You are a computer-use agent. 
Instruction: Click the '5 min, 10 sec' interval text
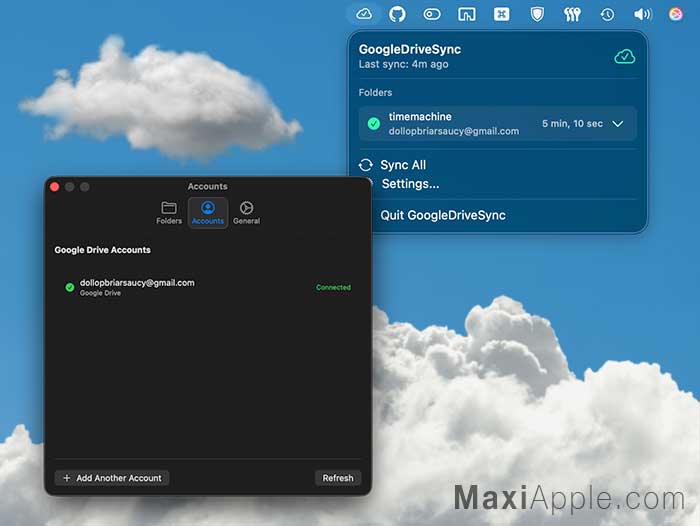(572, 124)
